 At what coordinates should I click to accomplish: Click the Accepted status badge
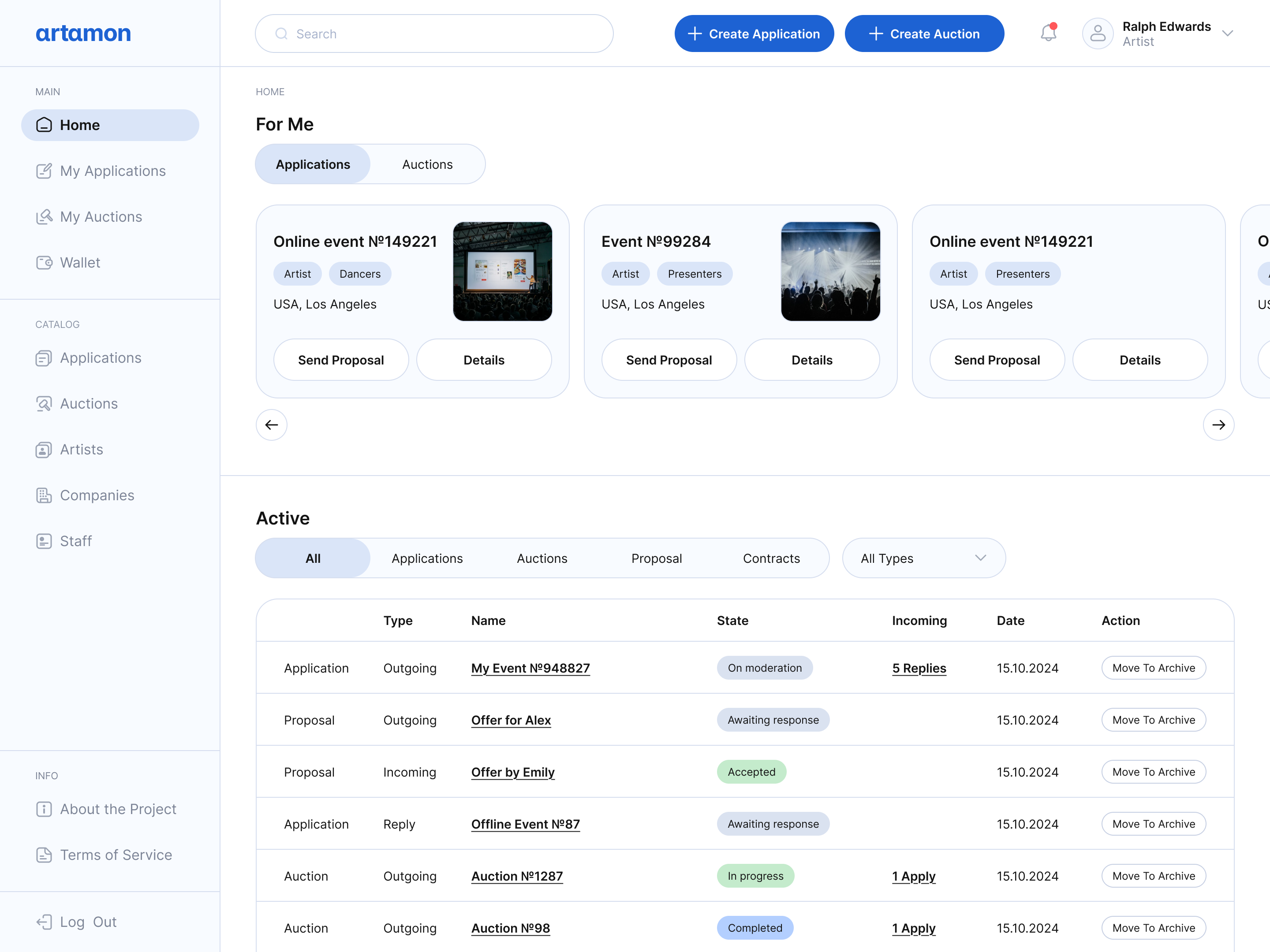(x=751, y=772)
